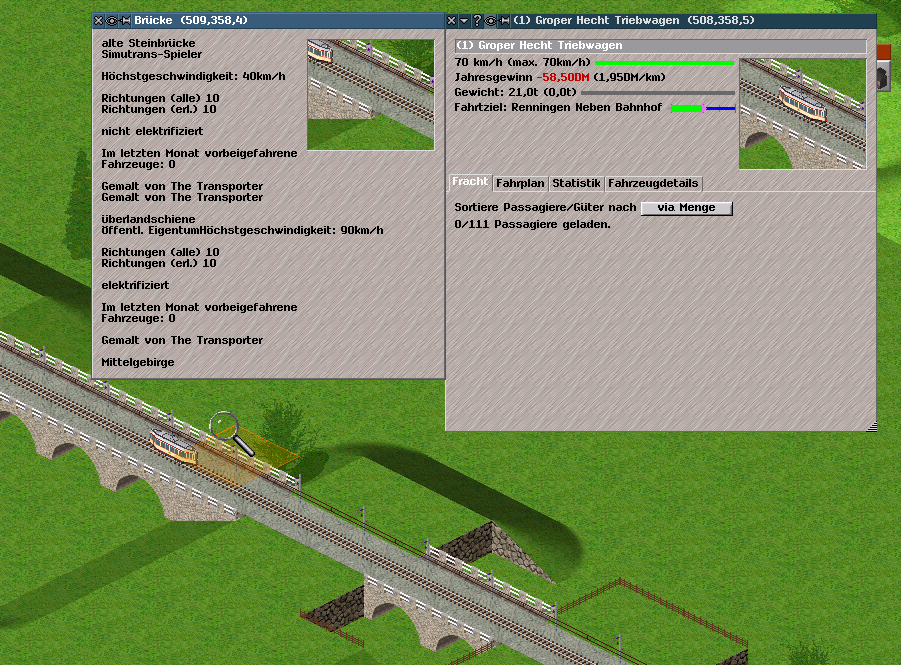Click the 'Simutrans-Spieler' owner text

pos(152,55)
